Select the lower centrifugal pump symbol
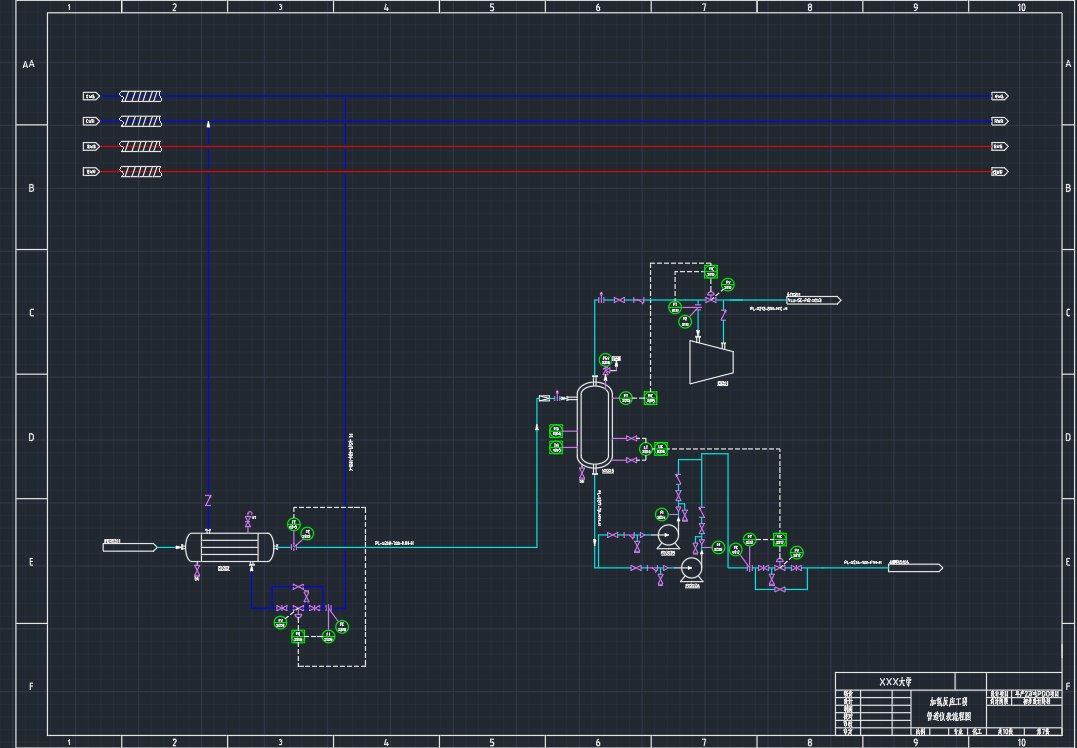1077x748 pixels. [690, 568]
